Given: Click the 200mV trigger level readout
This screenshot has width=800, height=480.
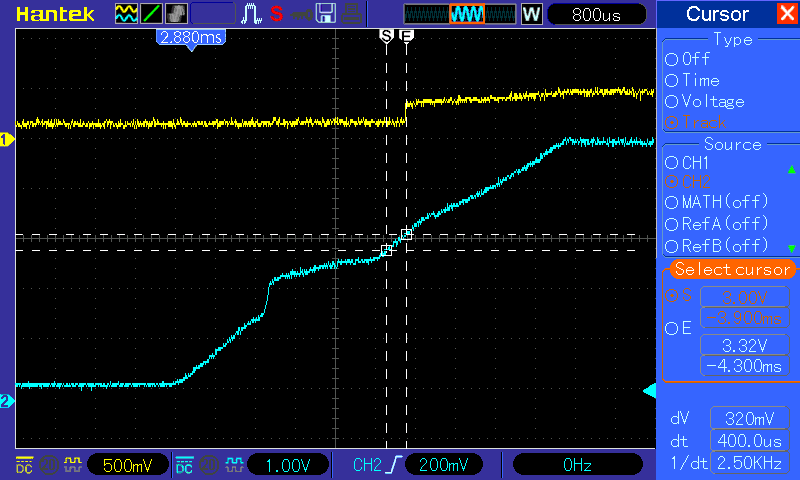Looking at the screenshot, I should click(x=443, y=465).
